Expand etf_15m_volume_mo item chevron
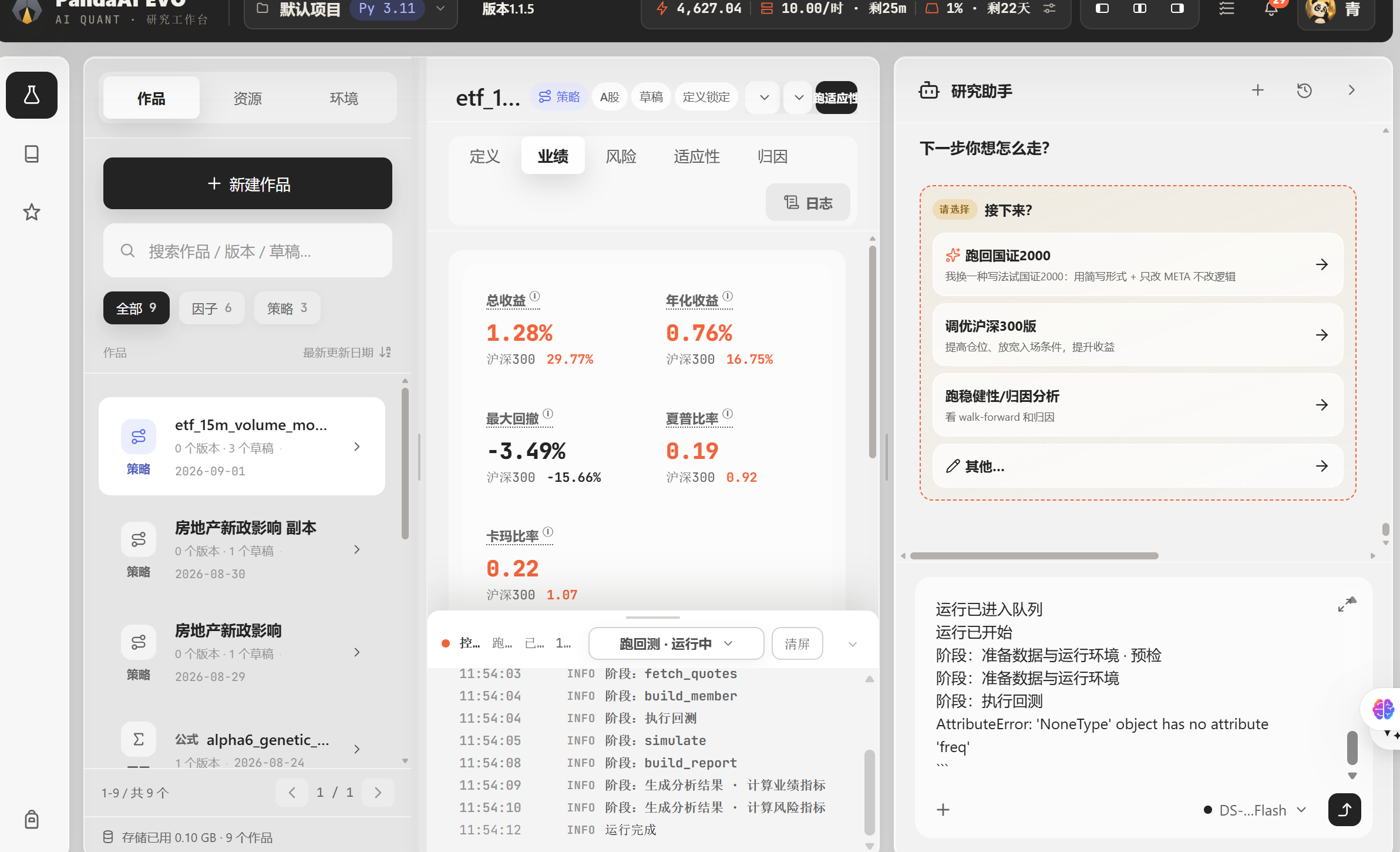The width and height of the screenshot is (1400, 852). [357, 447]
